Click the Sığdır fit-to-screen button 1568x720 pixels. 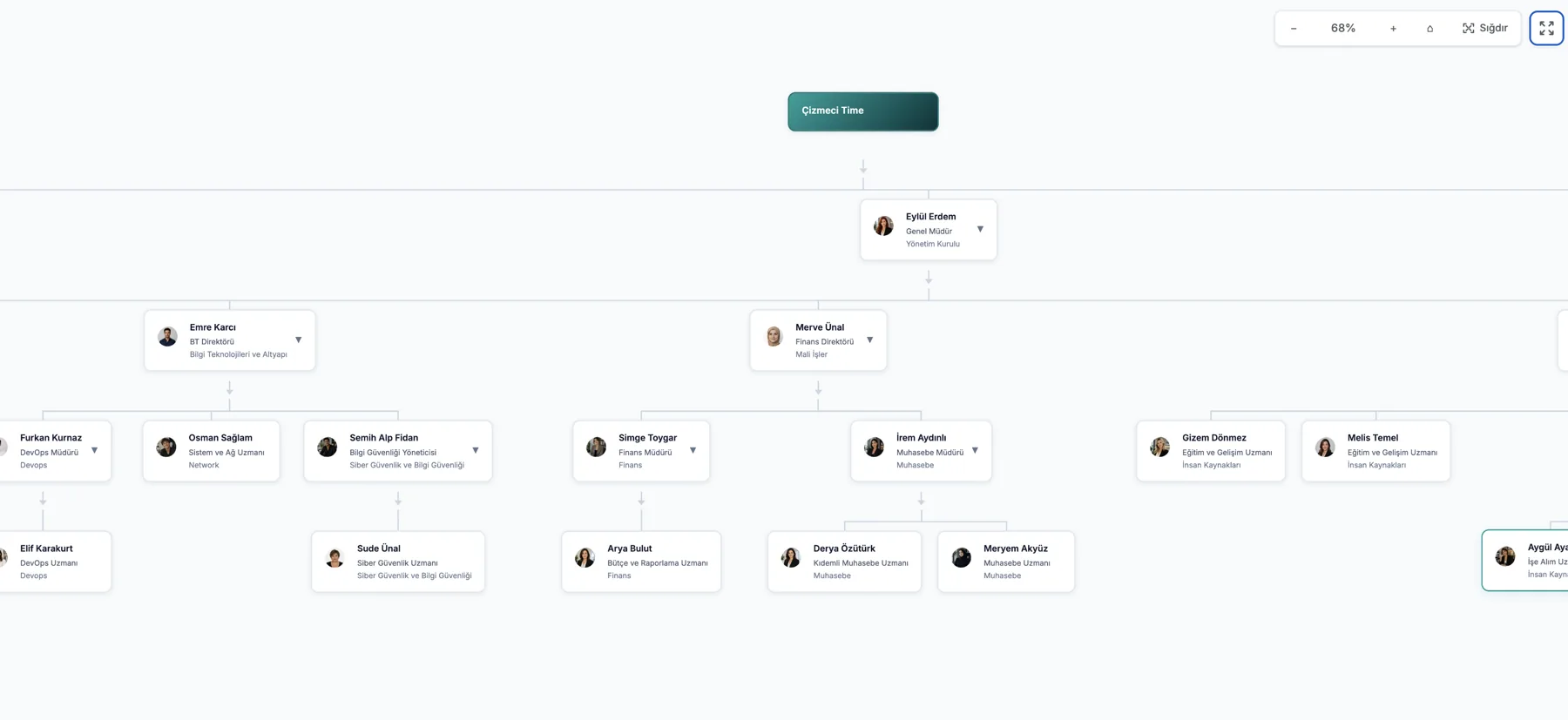(1485, 29)
